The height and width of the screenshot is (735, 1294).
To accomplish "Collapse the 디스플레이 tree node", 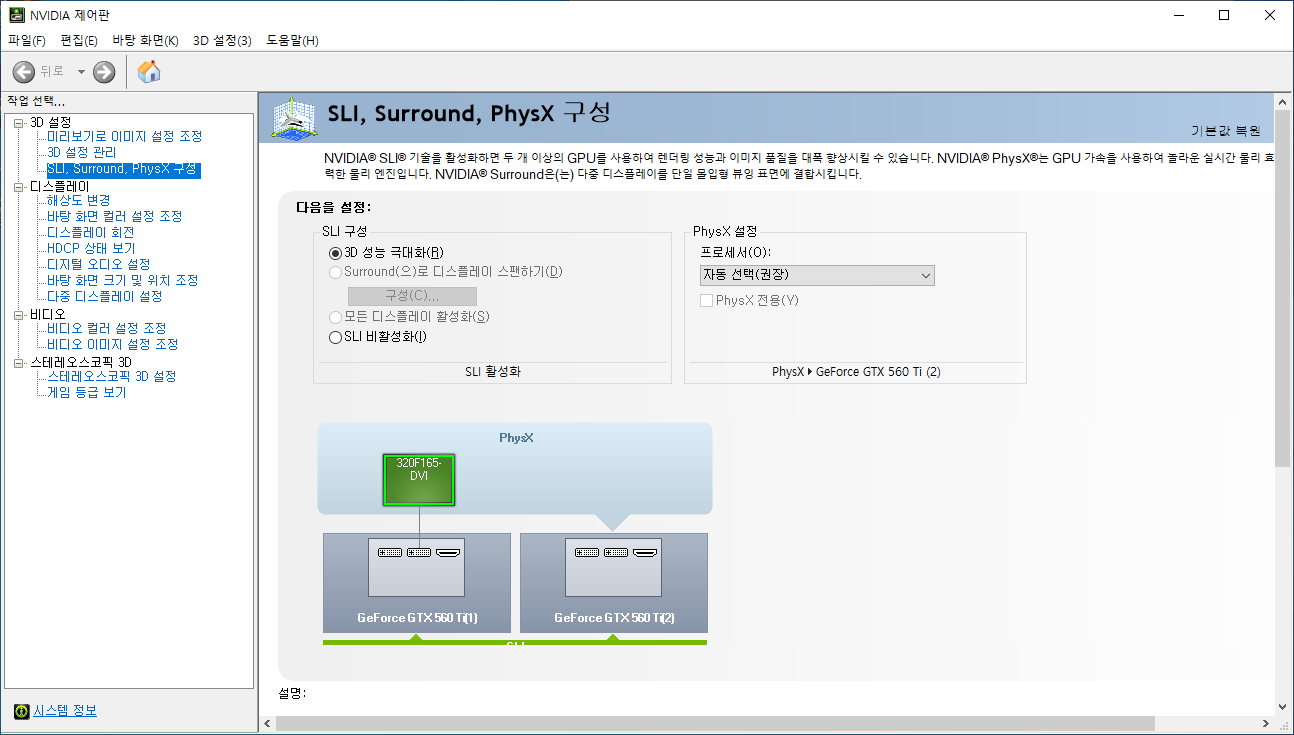I will click(x=19, y=186).
